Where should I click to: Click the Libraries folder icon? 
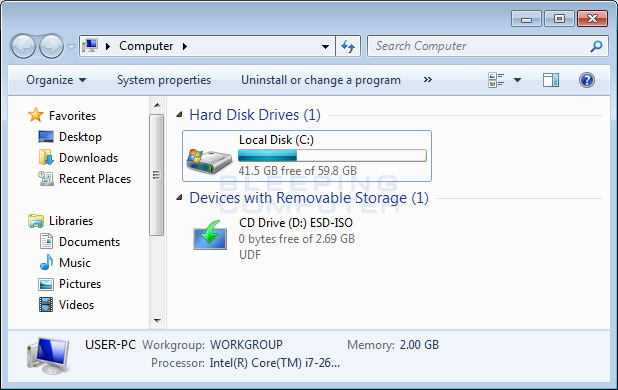pyautogui.click(x=36, y=221)
